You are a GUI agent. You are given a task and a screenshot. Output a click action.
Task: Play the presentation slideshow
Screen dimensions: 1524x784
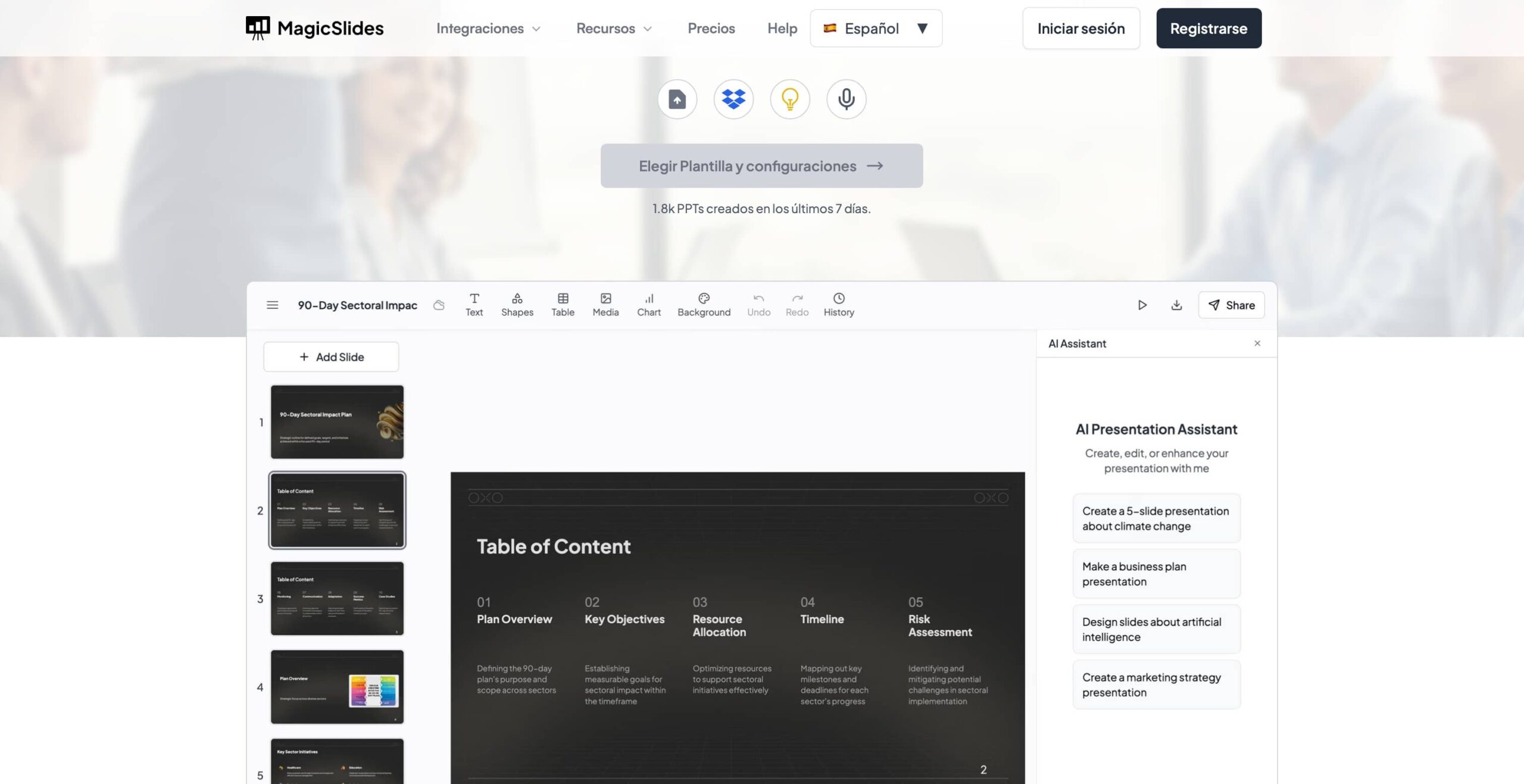pos(1142,305)
